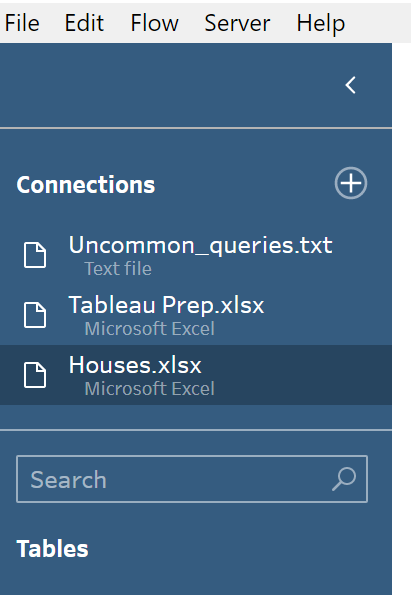Viewport: 411px width, 595px height.
Task: Click 'Microsoft Excel' label under Houses.xlsx
Action: [x=150, y=389]
